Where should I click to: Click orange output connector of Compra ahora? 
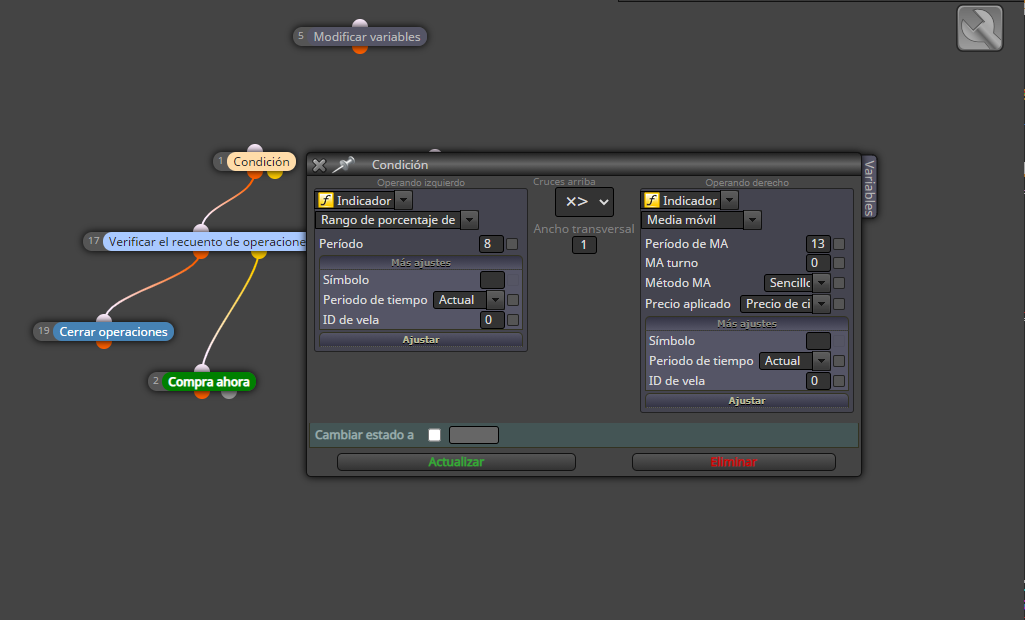pos(202,394)
